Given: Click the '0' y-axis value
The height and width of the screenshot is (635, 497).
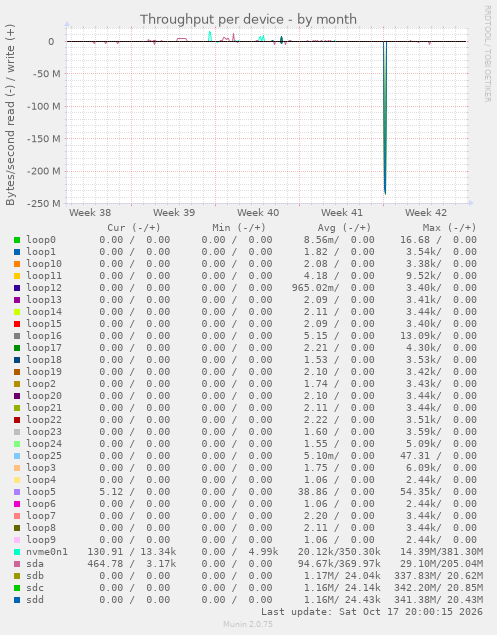Looking at the screenshot, I should pos(51,42).
